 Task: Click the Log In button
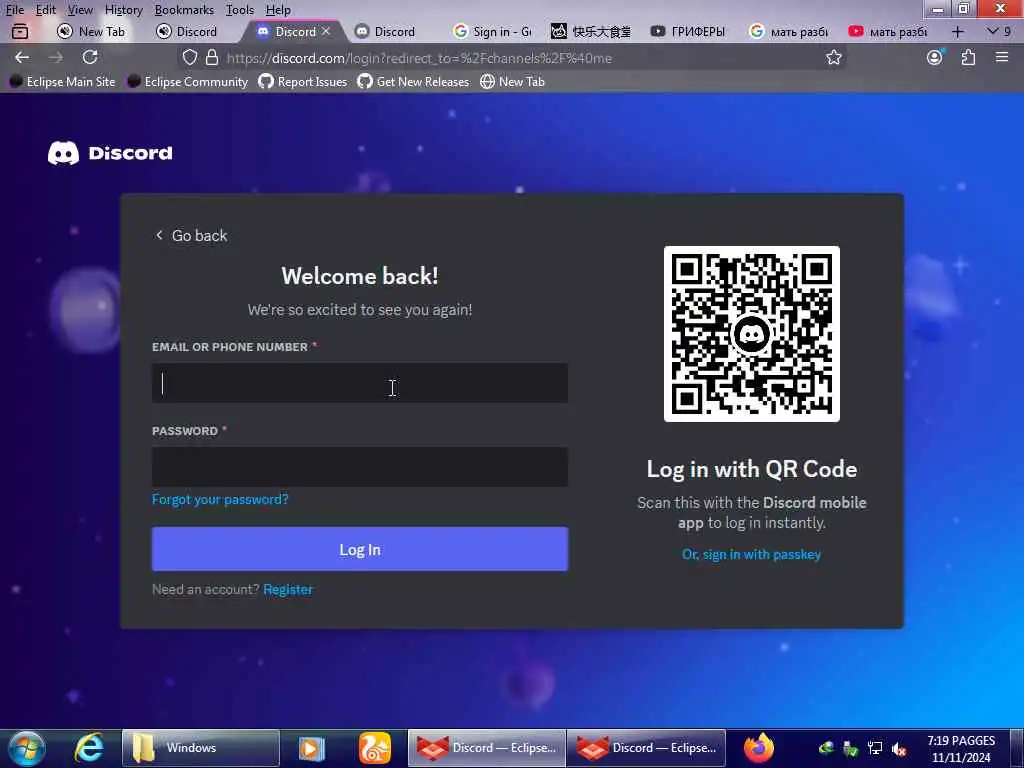coord(360,549)
